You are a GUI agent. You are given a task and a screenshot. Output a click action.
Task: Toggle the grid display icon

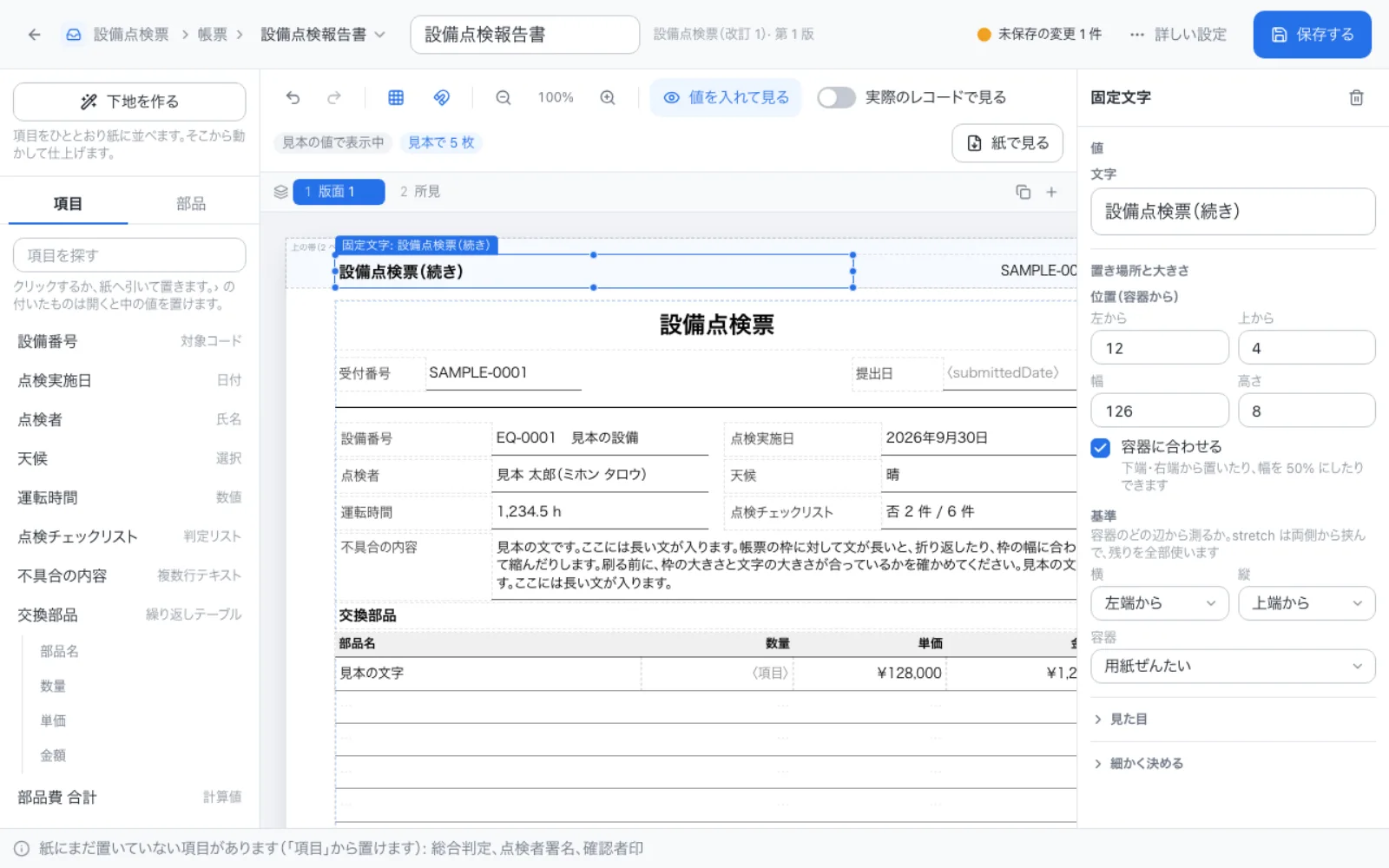pos(396,97)
